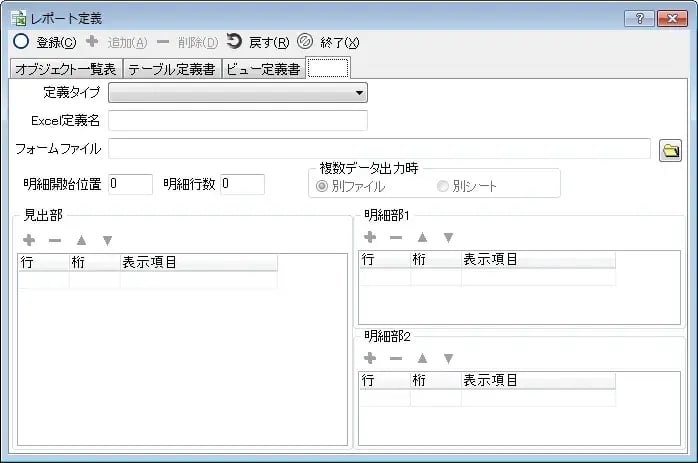The image size is (698, 463).
Task: Switch to the ビュー定義書 tab
Action: [x=262, y=69]
